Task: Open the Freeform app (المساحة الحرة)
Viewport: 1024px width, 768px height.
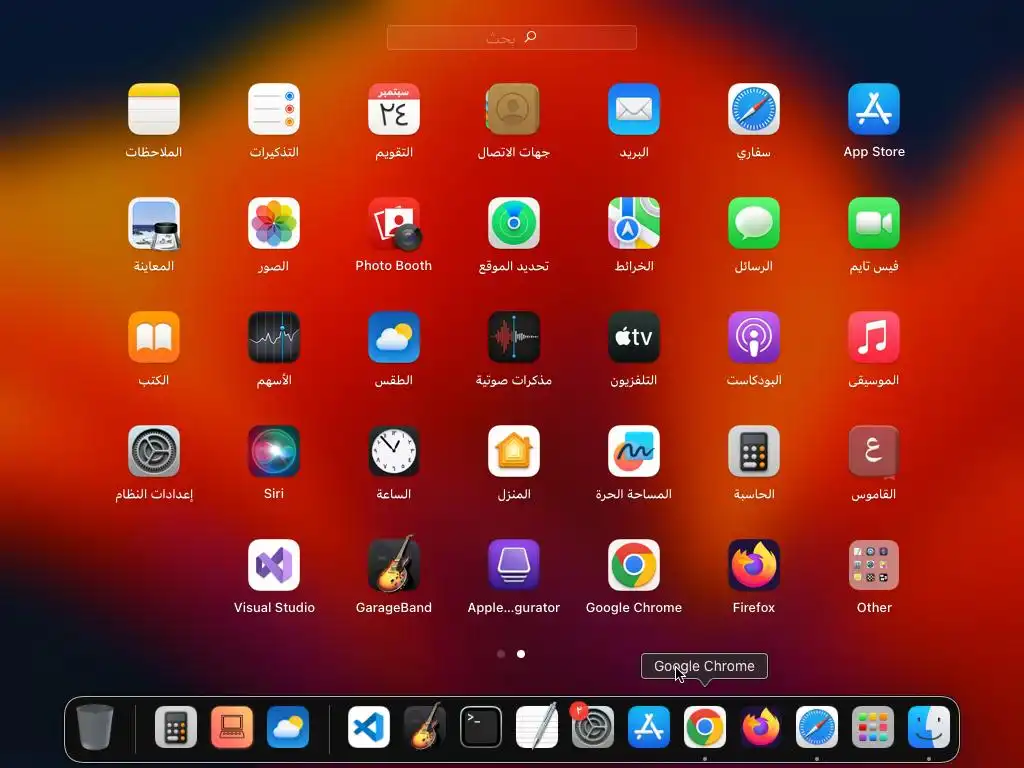Action: click(x=633, y=451)
